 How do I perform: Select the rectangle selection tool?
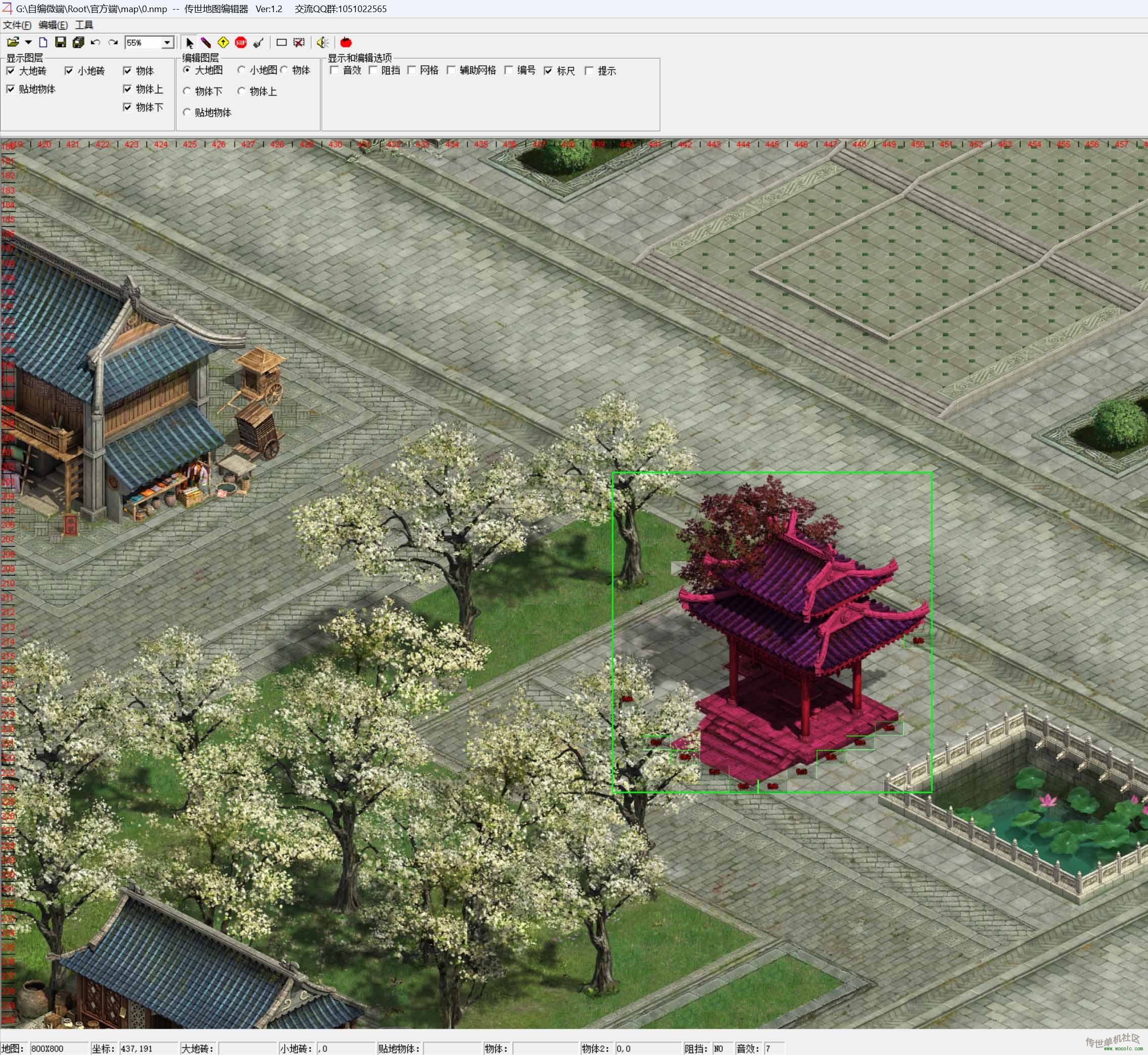click(281, 42)
